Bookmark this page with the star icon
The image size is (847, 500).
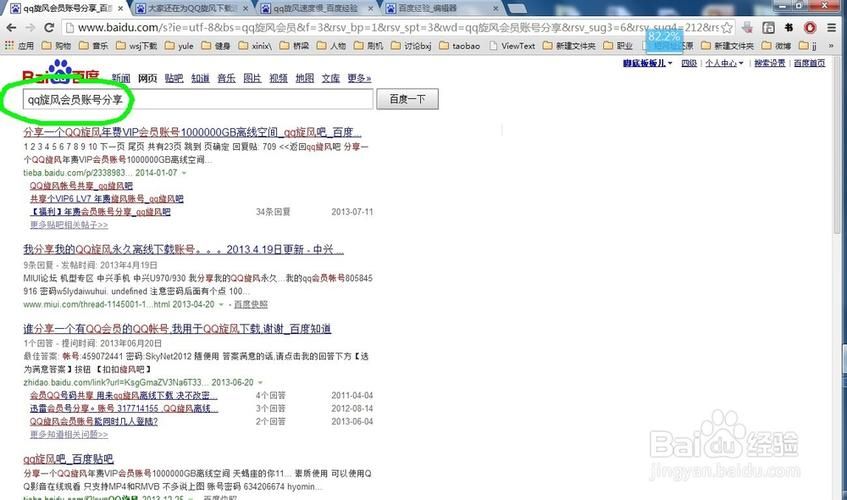(x=727, y=28)
